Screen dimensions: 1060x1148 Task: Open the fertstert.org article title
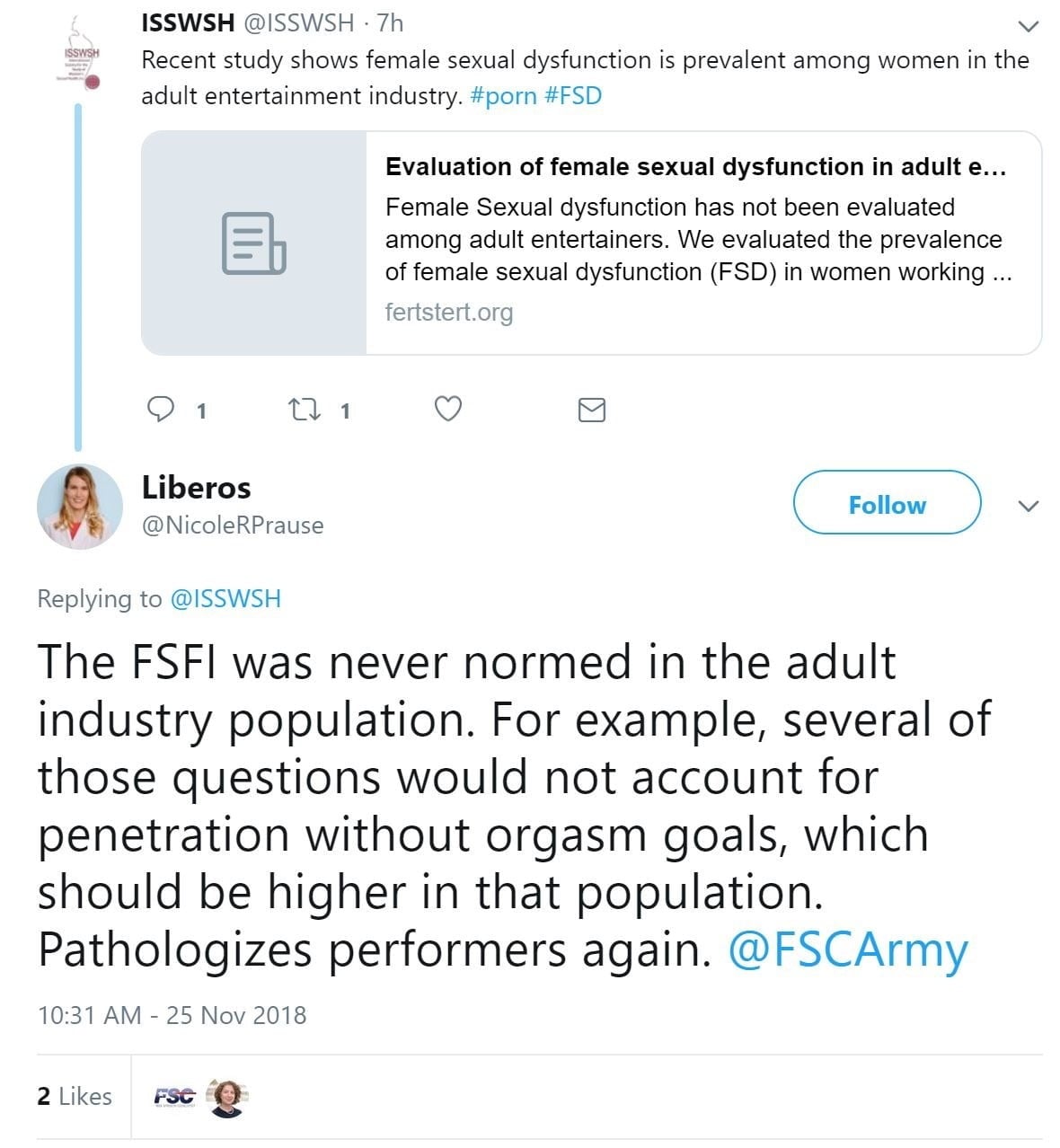tap(695, 167)
